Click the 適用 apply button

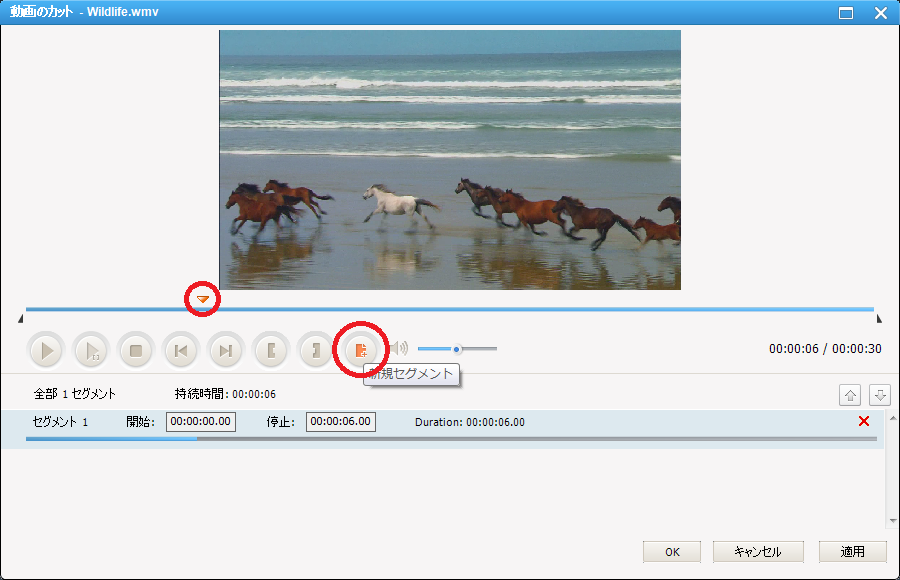[852, 552]
